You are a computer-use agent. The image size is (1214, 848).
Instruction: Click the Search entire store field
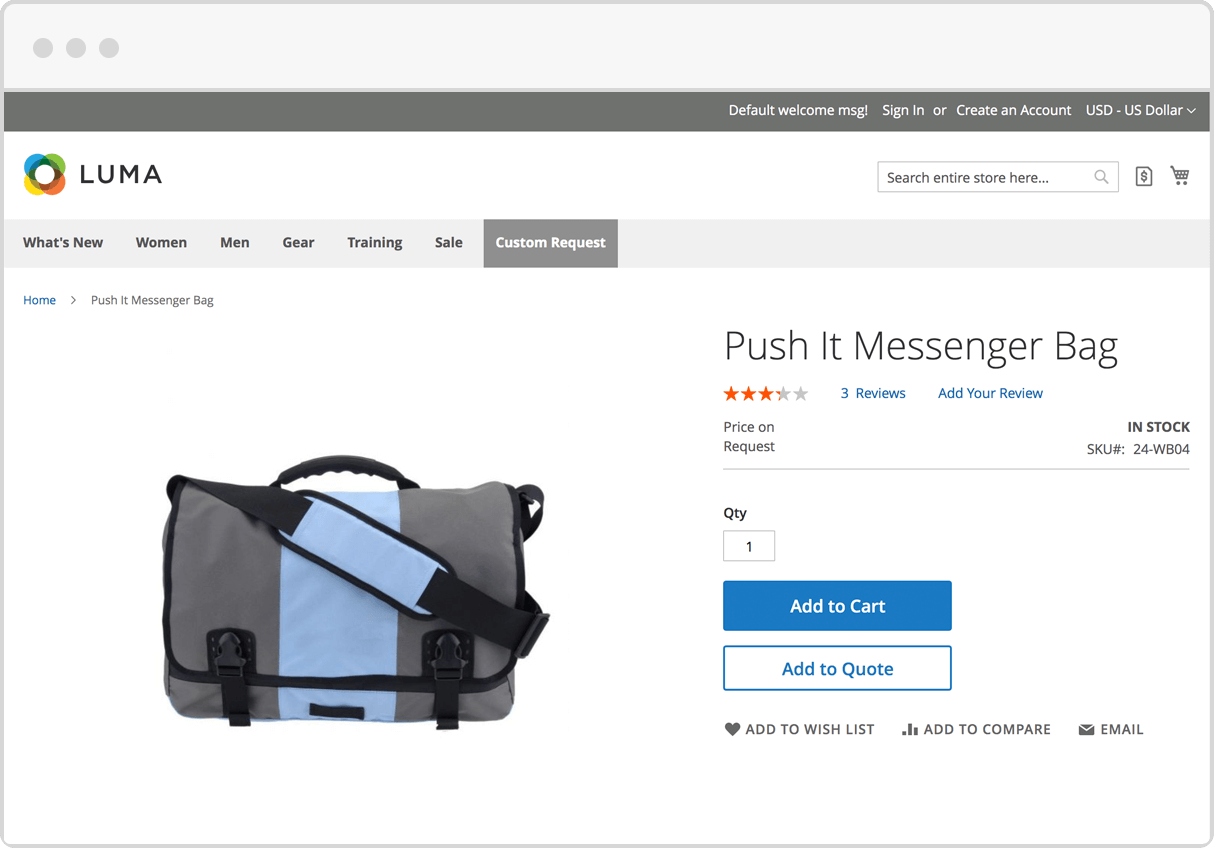[985, 177]
